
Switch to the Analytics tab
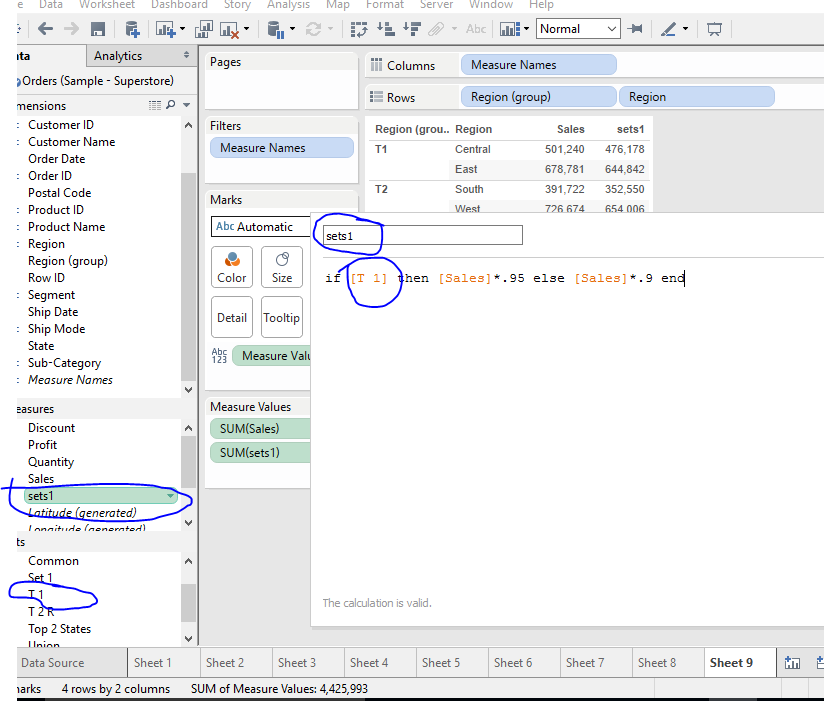click(x=118, y=56)
